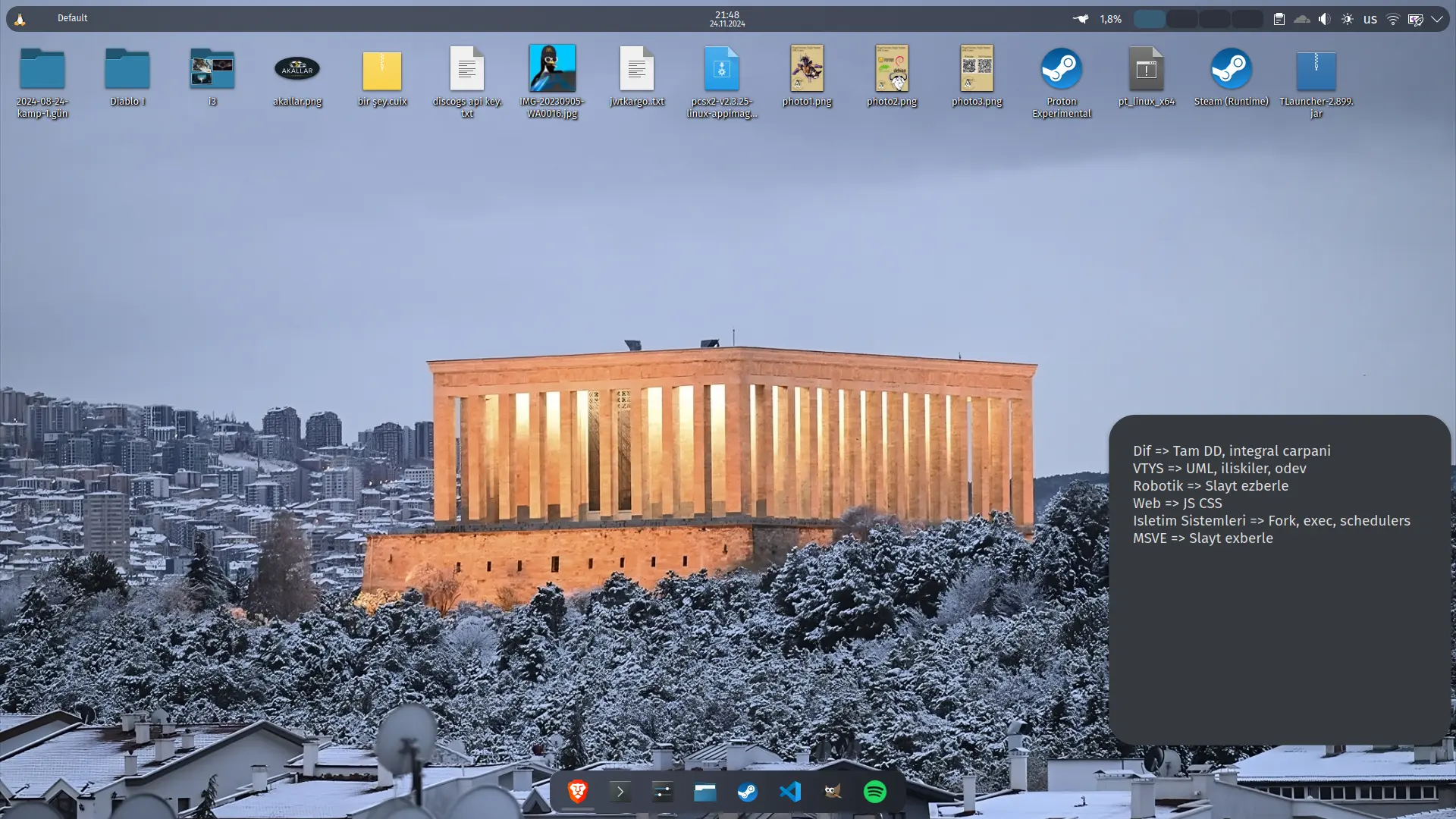Switch to the highlighted blue virtual desktop
The height and width of the screenshot is (819, 1456).
pyautogui.click(x=1150, y=19)
